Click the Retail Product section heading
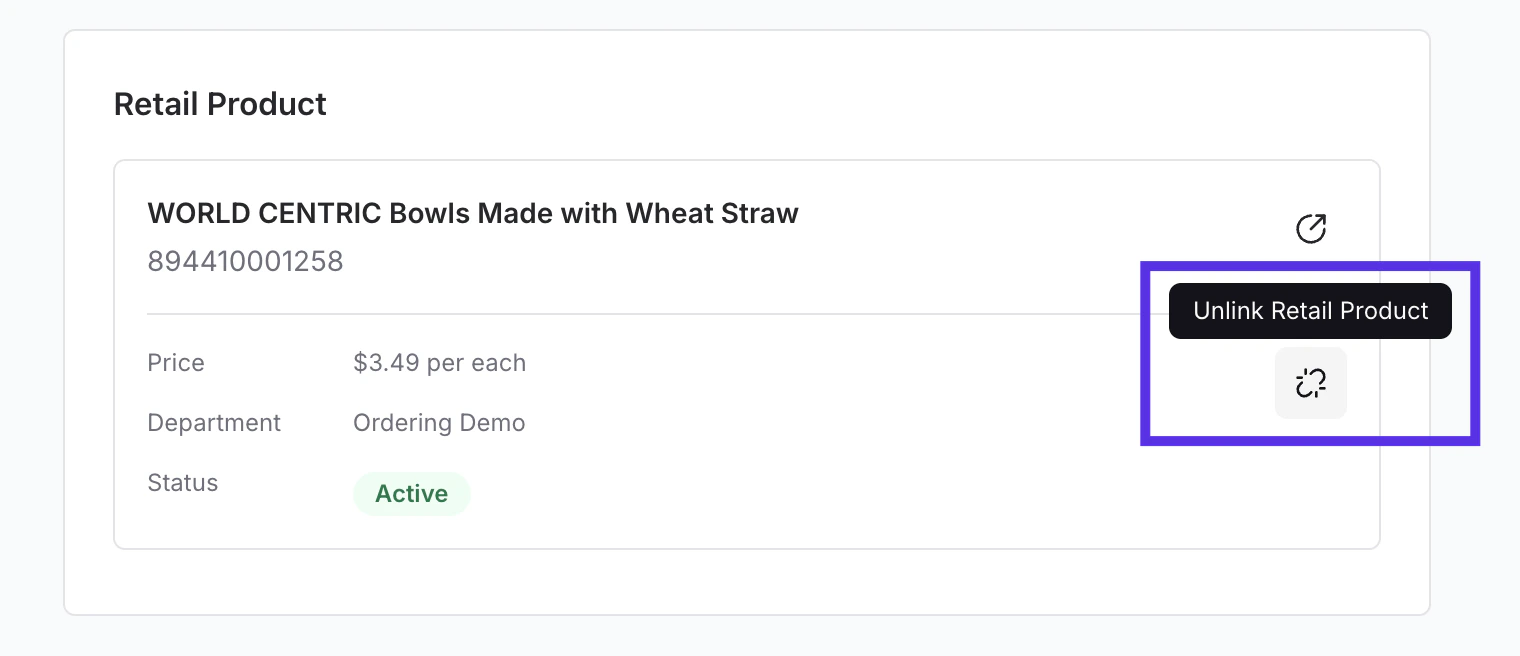This screenshot has width=1520, height=656. [x=220, y=104]
